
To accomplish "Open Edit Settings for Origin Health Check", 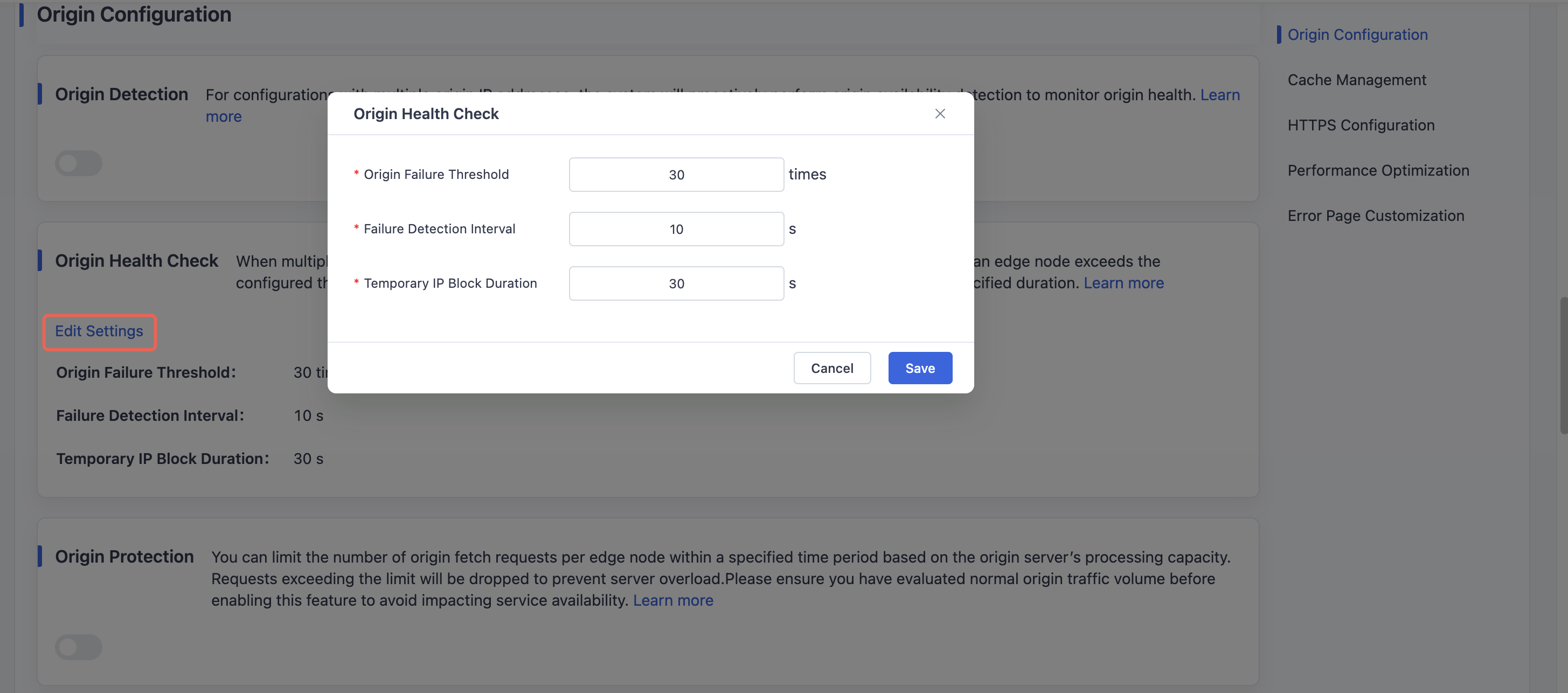I will pyautogui.click(x=99, y=331).
